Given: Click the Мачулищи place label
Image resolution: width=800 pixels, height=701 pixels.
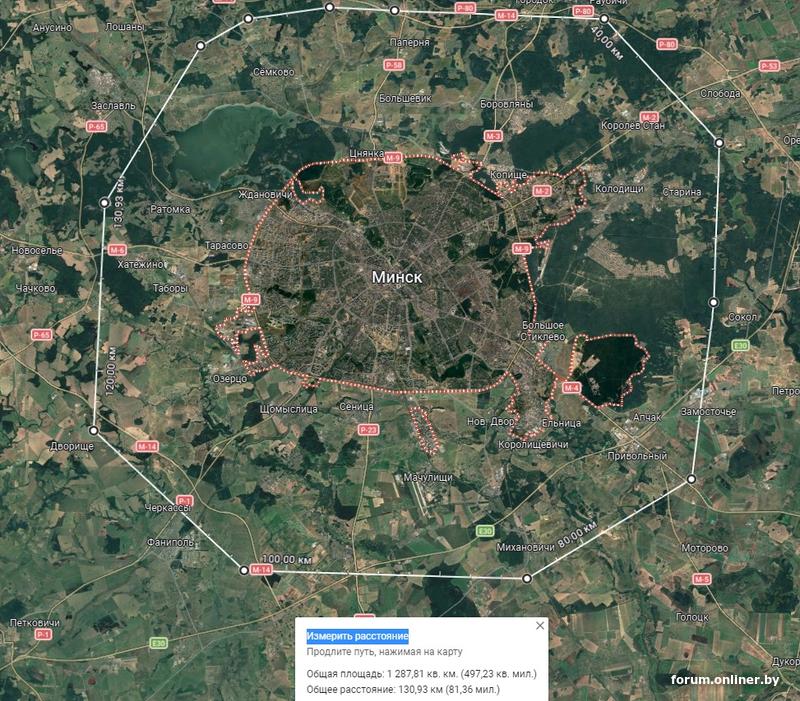Looking at the screenshot, I should click(x=428, y=478).
